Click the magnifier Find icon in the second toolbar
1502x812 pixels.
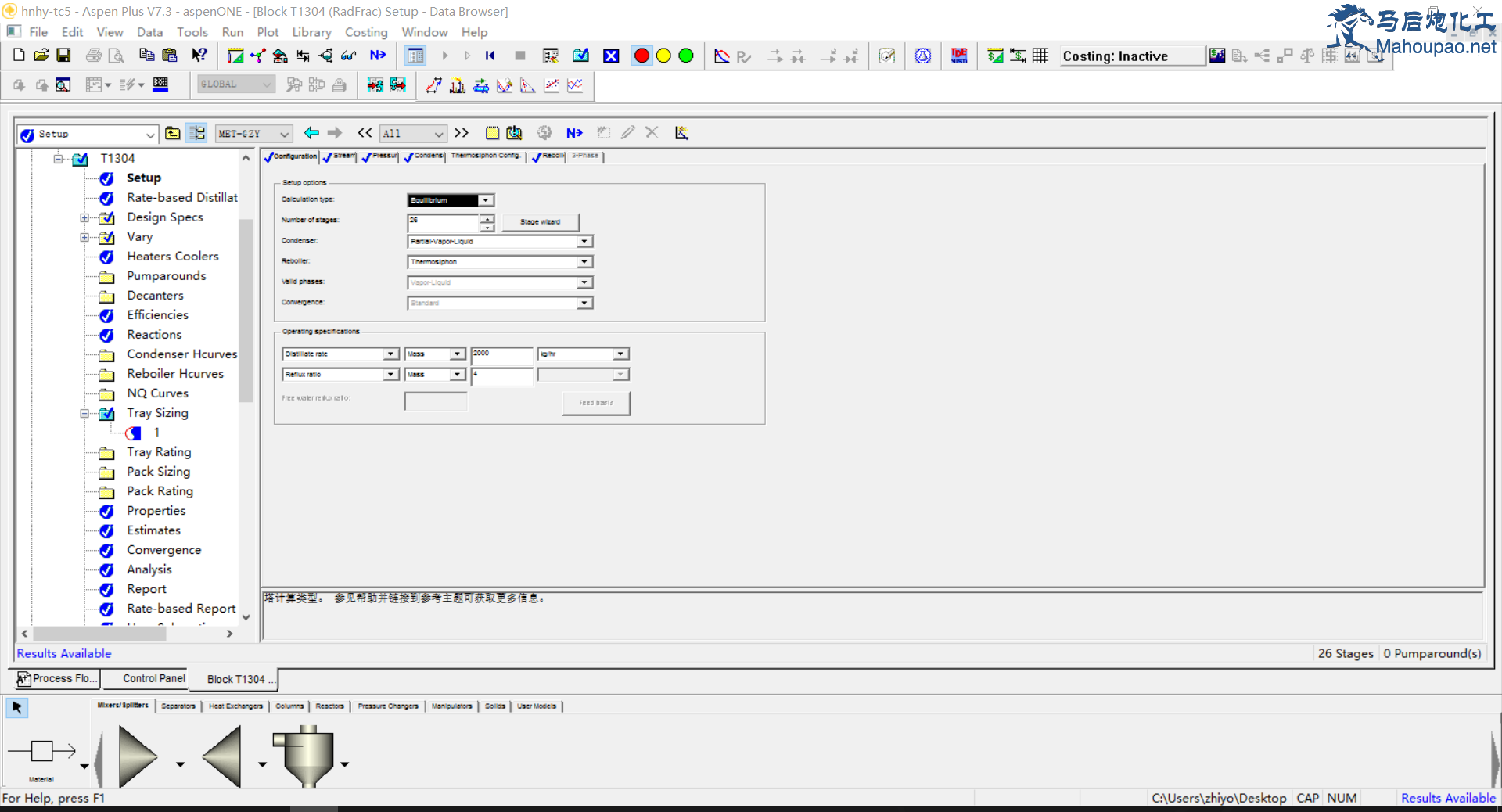64,84
